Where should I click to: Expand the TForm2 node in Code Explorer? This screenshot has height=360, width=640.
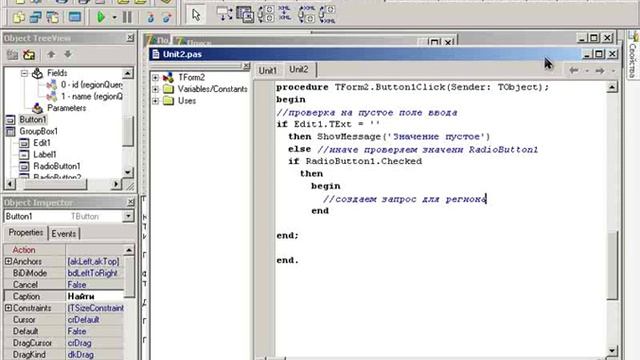[x=156, y=77]
